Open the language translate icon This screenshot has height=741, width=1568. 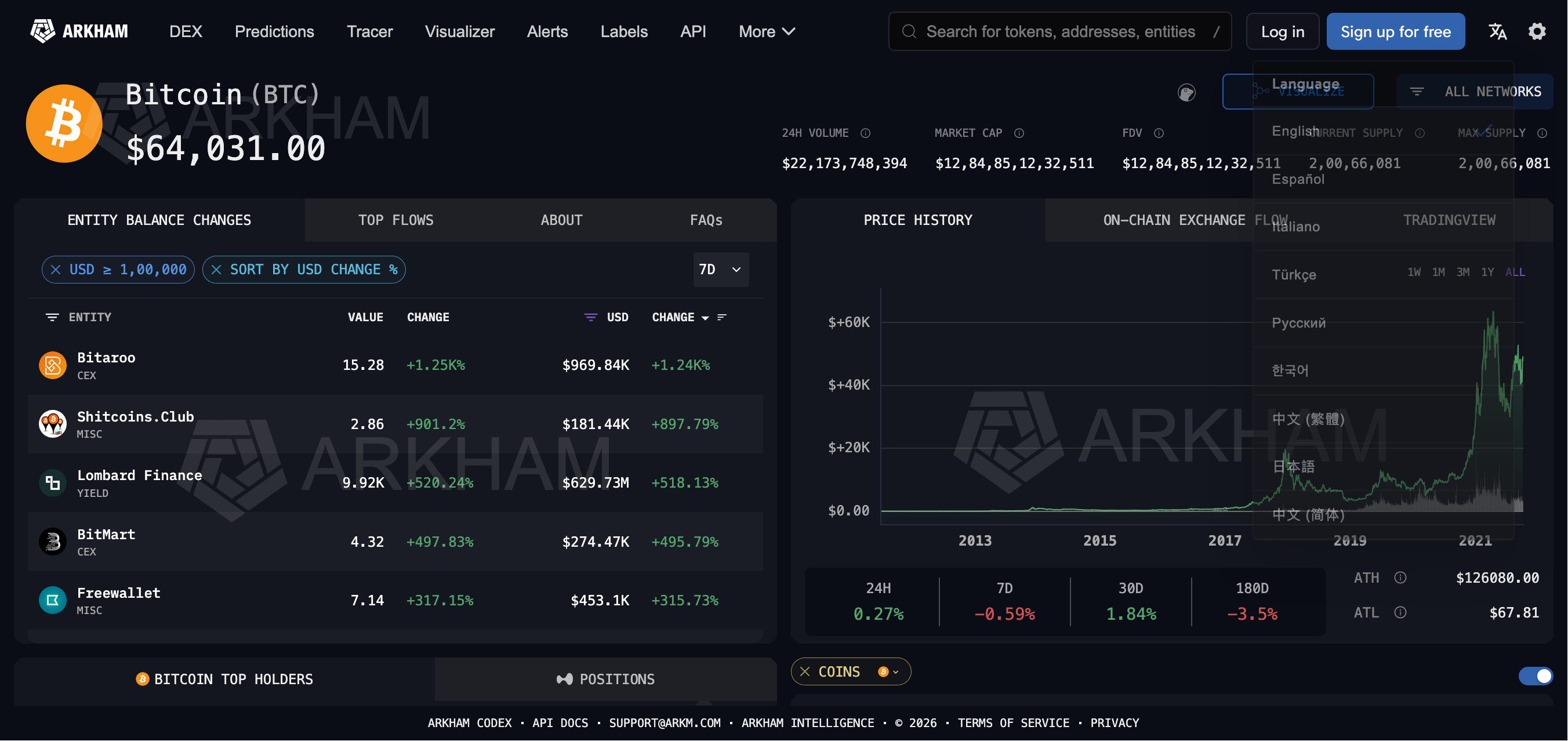(1497, 31)
